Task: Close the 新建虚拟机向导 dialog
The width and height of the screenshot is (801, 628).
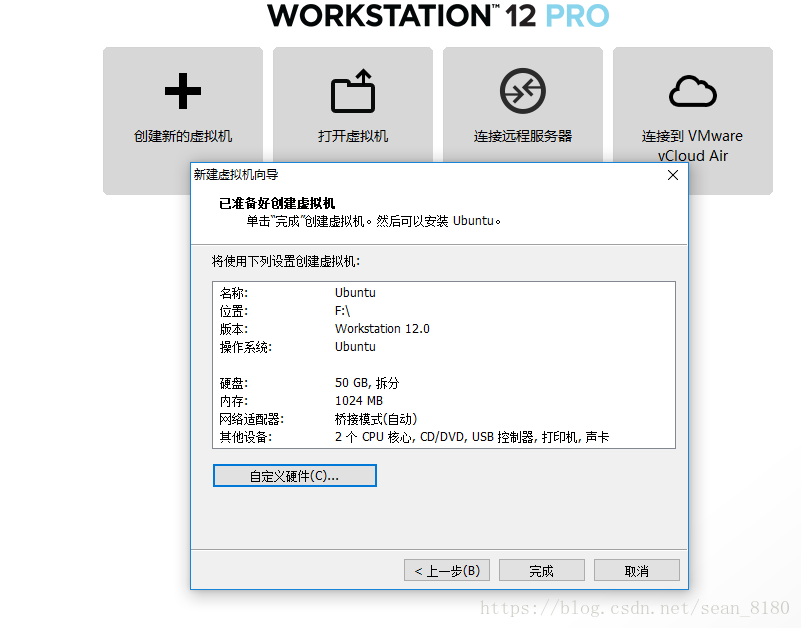Action: (673, 175)
